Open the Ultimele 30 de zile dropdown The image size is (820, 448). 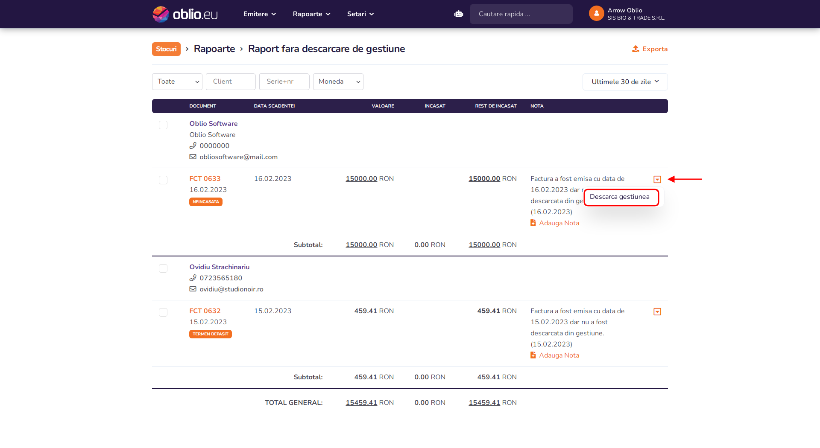pyautogui.click(x=625, y=82)
